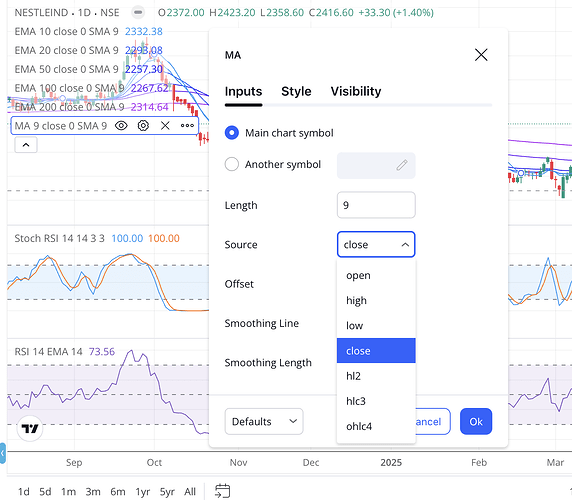Click the NESTLEIND symbol title
This screenshot has width=572, height=500.
click(41, 13)
